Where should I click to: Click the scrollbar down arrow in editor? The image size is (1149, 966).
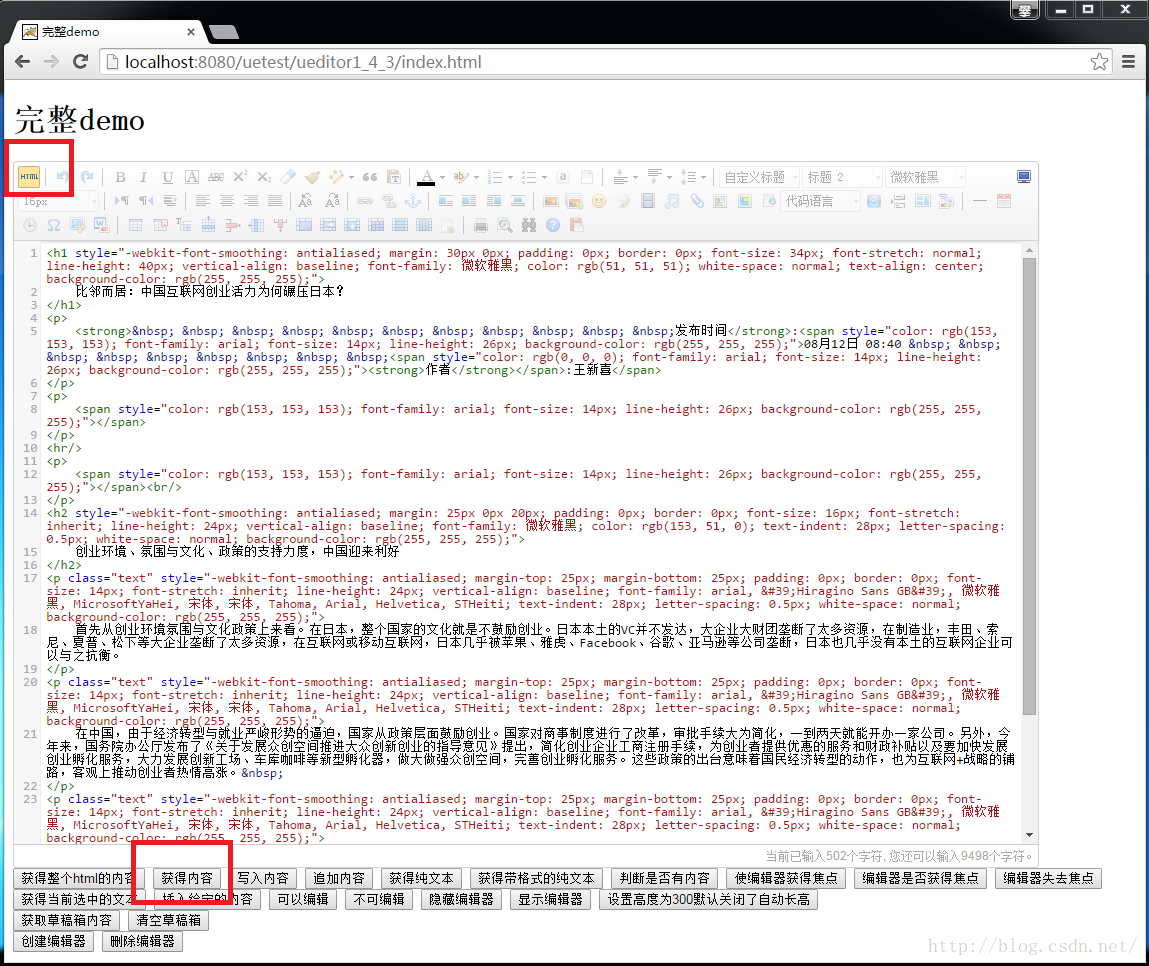[x=1029, y=835]
